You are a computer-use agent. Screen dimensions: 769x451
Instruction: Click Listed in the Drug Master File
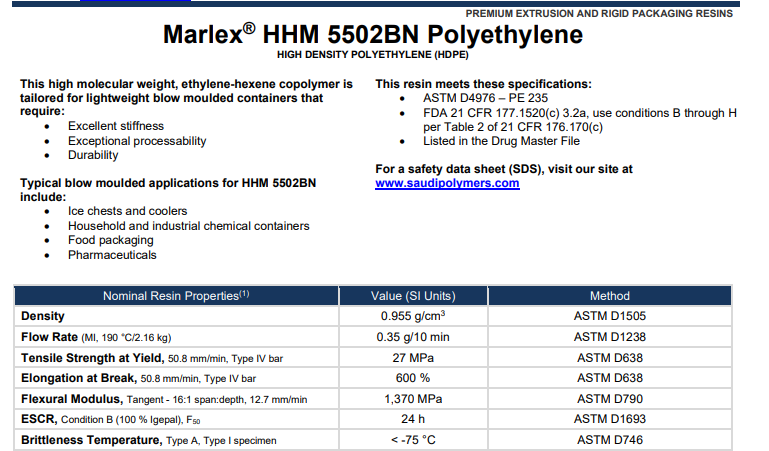click(x=501, y=141)
